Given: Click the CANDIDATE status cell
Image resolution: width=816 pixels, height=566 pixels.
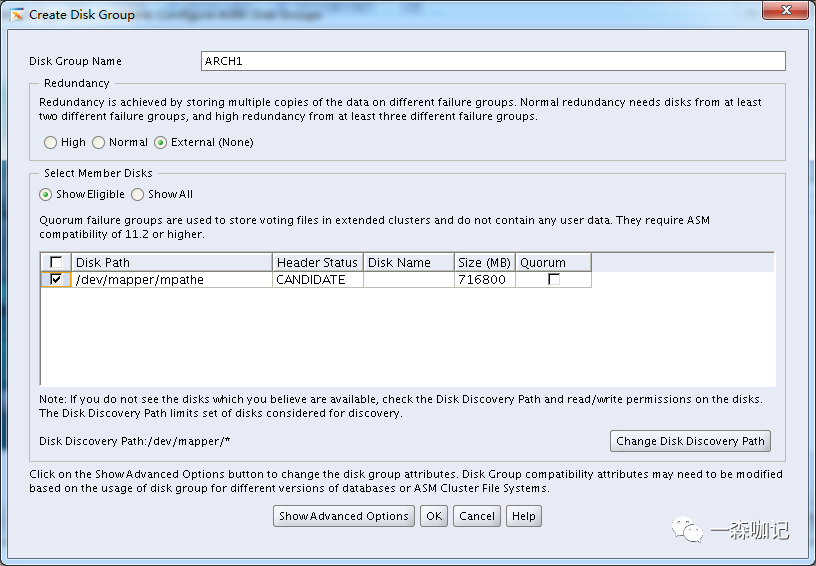Looking at the screenshot, I should click(x=317, y=279).
